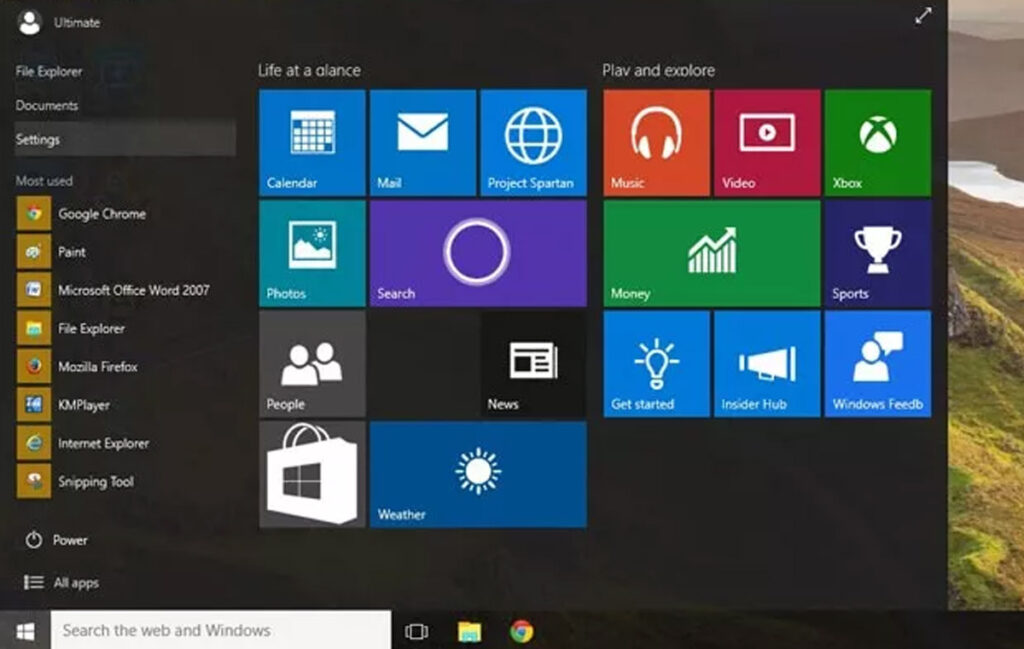Open the Ultimate account menu

(60, 21)
